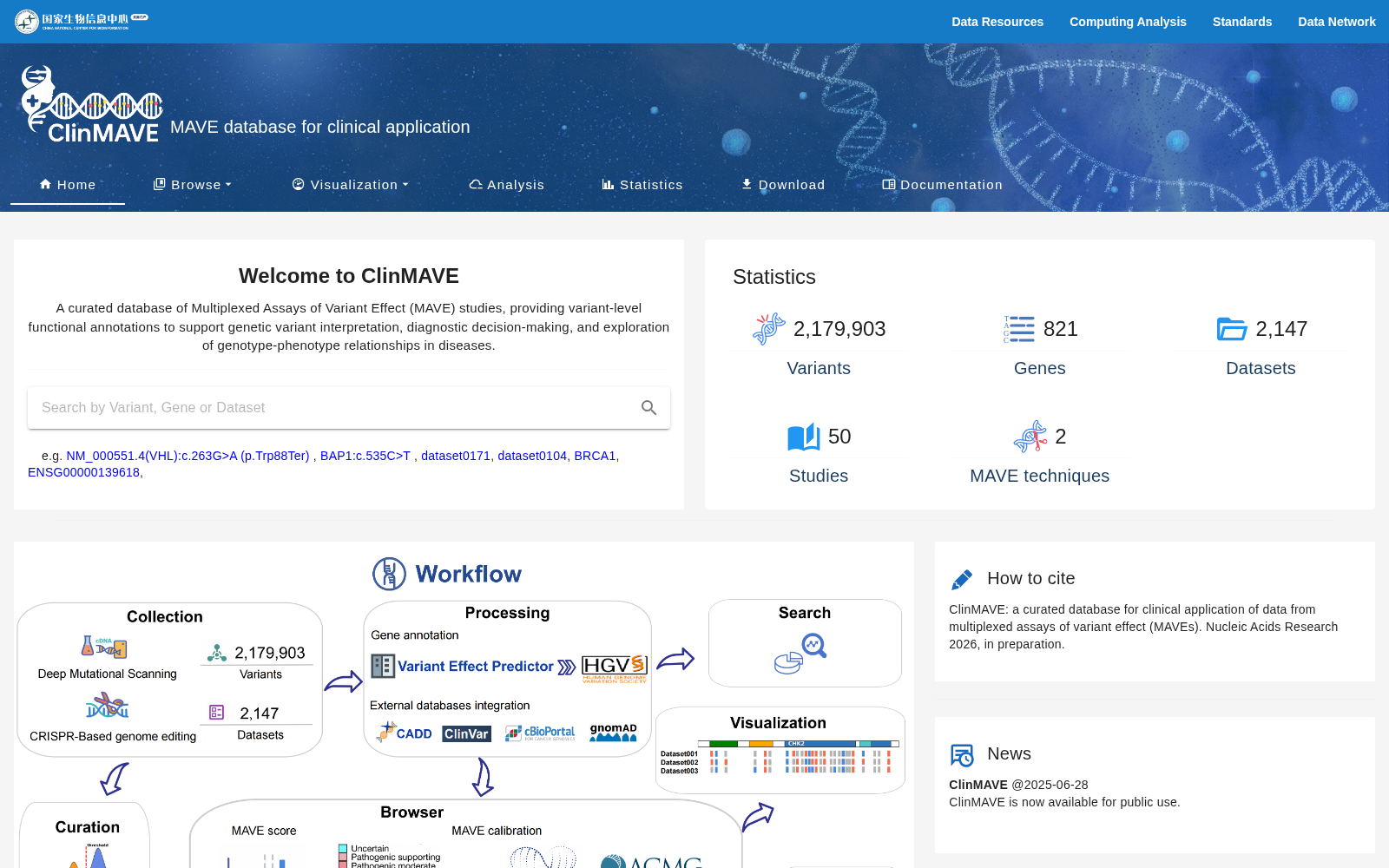This screenshot has width=1389, height=868.
Task: Click the ClinVar logo in workflow
Action: pos(466,733)
